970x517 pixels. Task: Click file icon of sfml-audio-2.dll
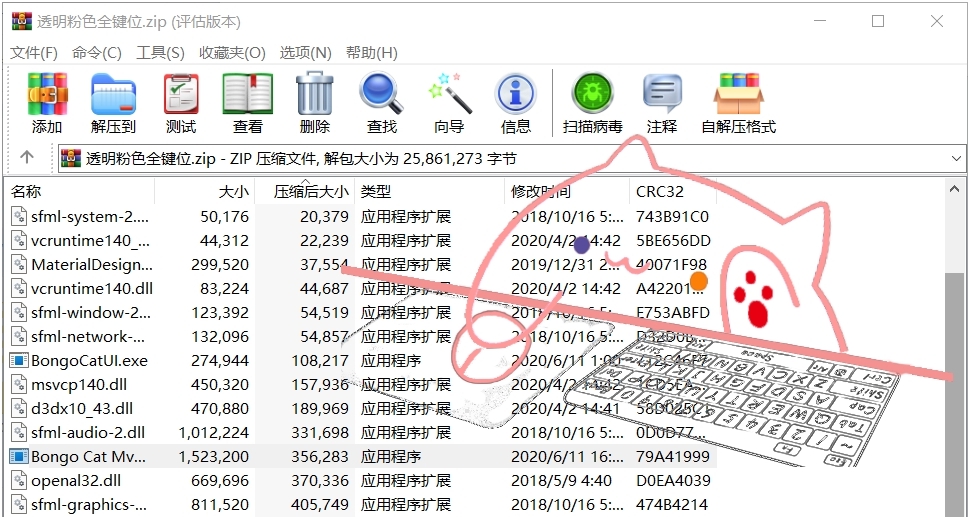click(x=20, y=432)
